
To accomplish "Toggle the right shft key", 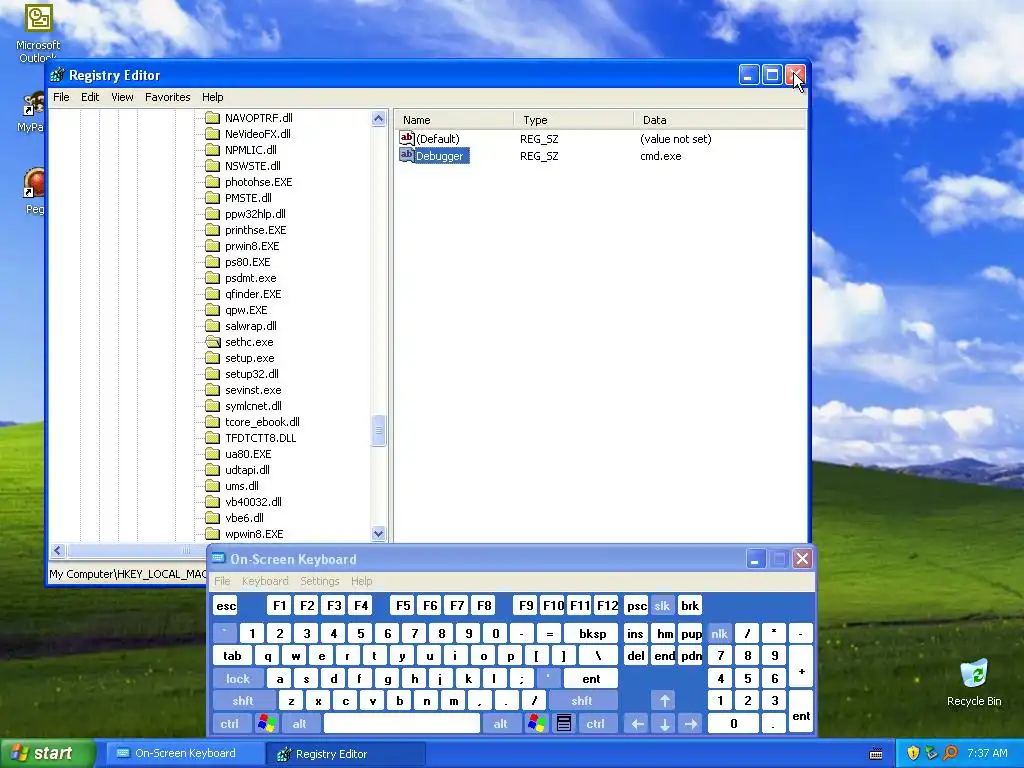I will 581,701.
